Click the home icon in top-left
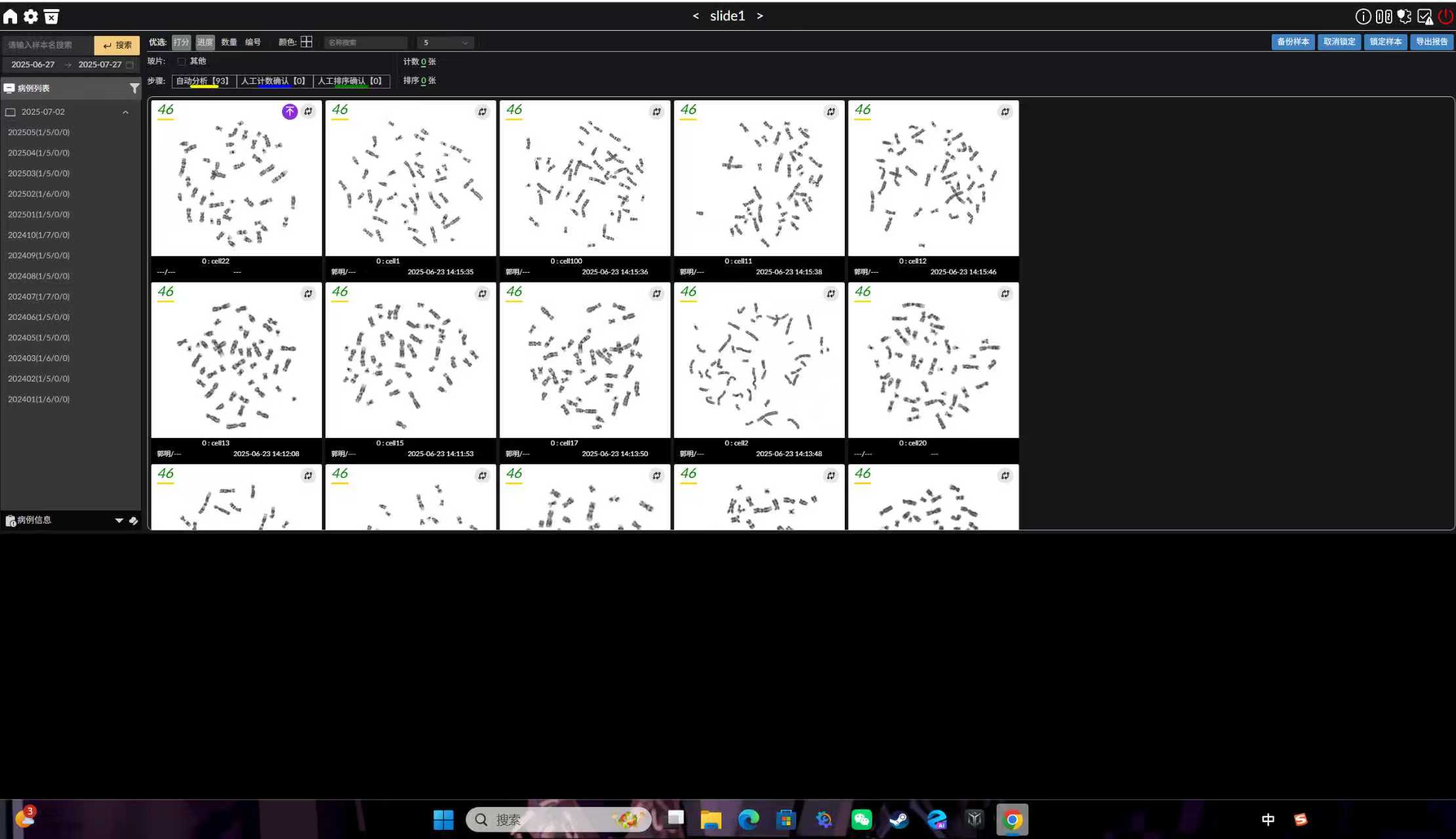Viewport: 1456px width, 839px height. point(10,16)
